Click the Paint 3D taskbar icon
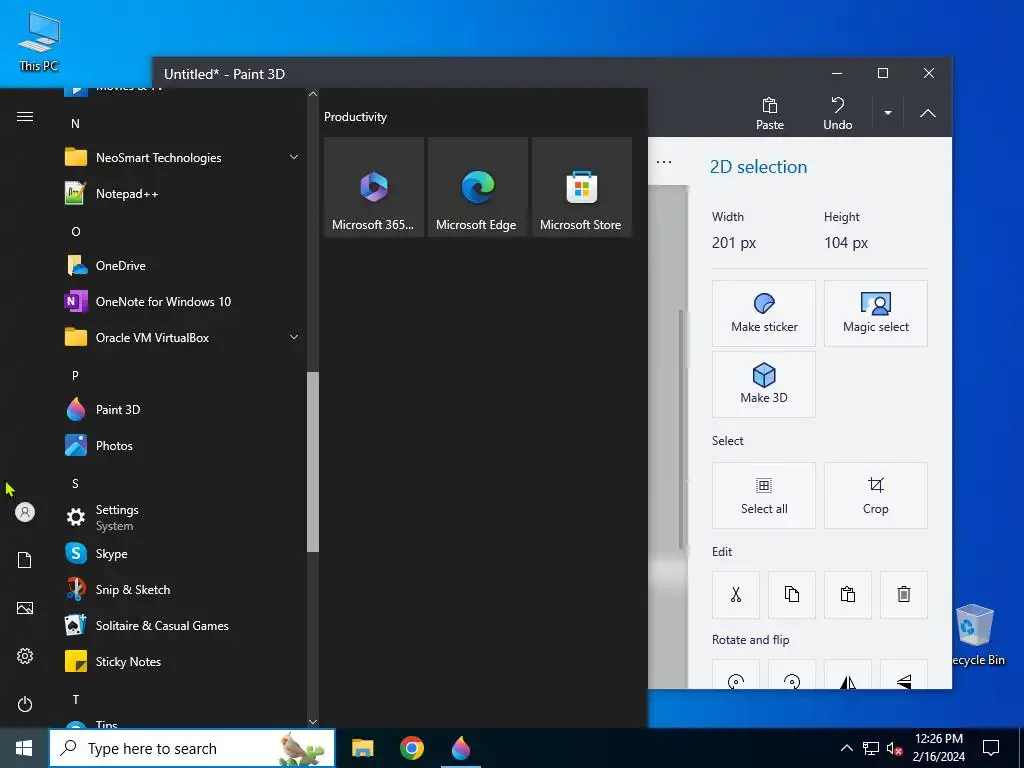Viewport: 1024px width, 768px height. [461, 748]
